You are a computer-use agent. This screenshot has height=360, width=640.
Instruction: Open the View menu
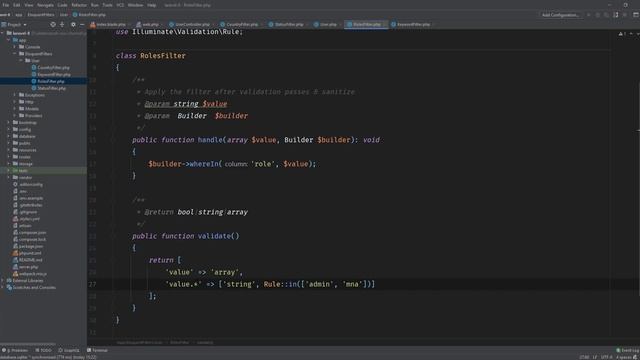coord(29,5)
